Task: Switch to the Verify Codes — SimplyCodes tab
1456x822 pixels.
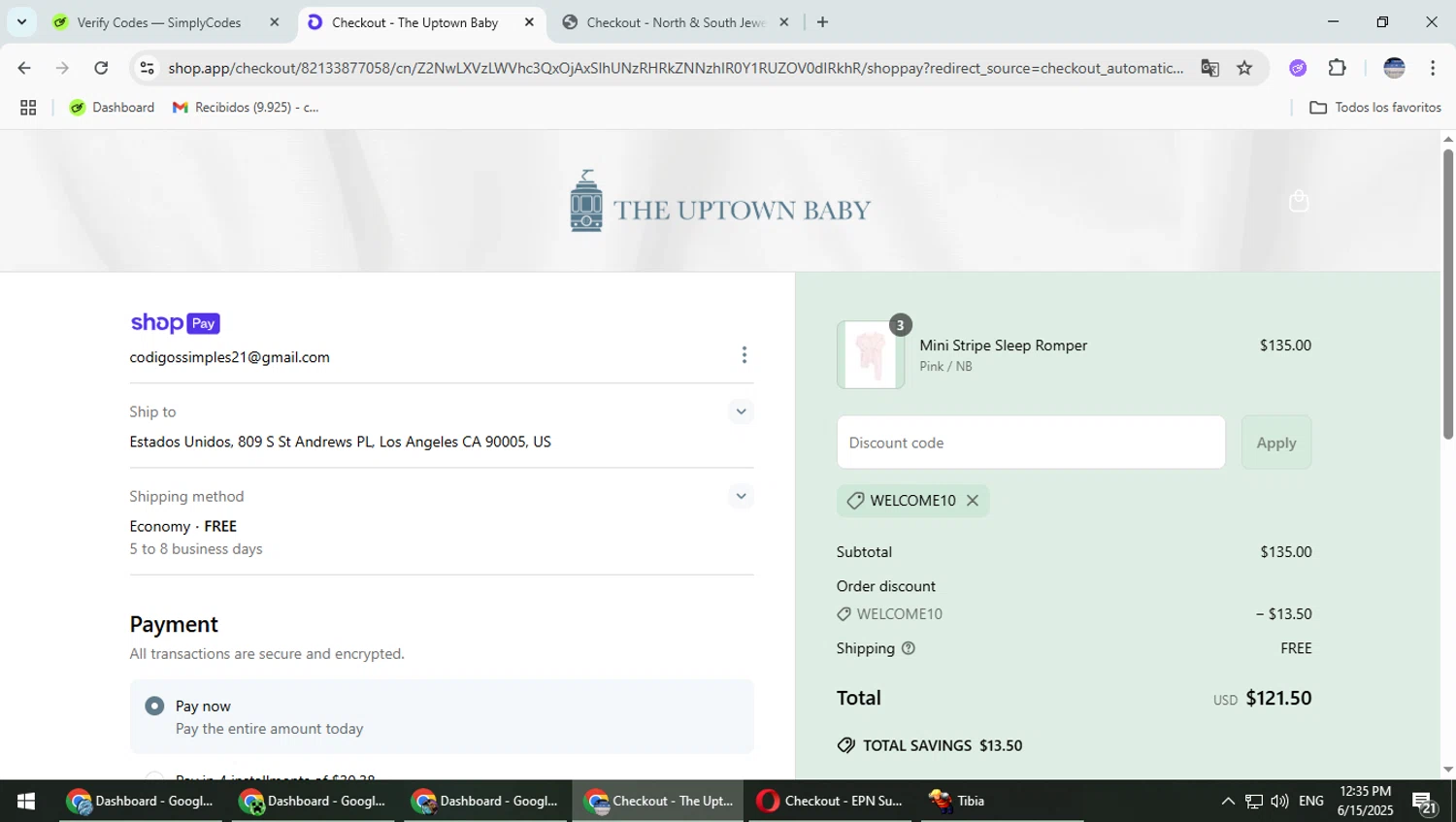Action: point(159,22)
